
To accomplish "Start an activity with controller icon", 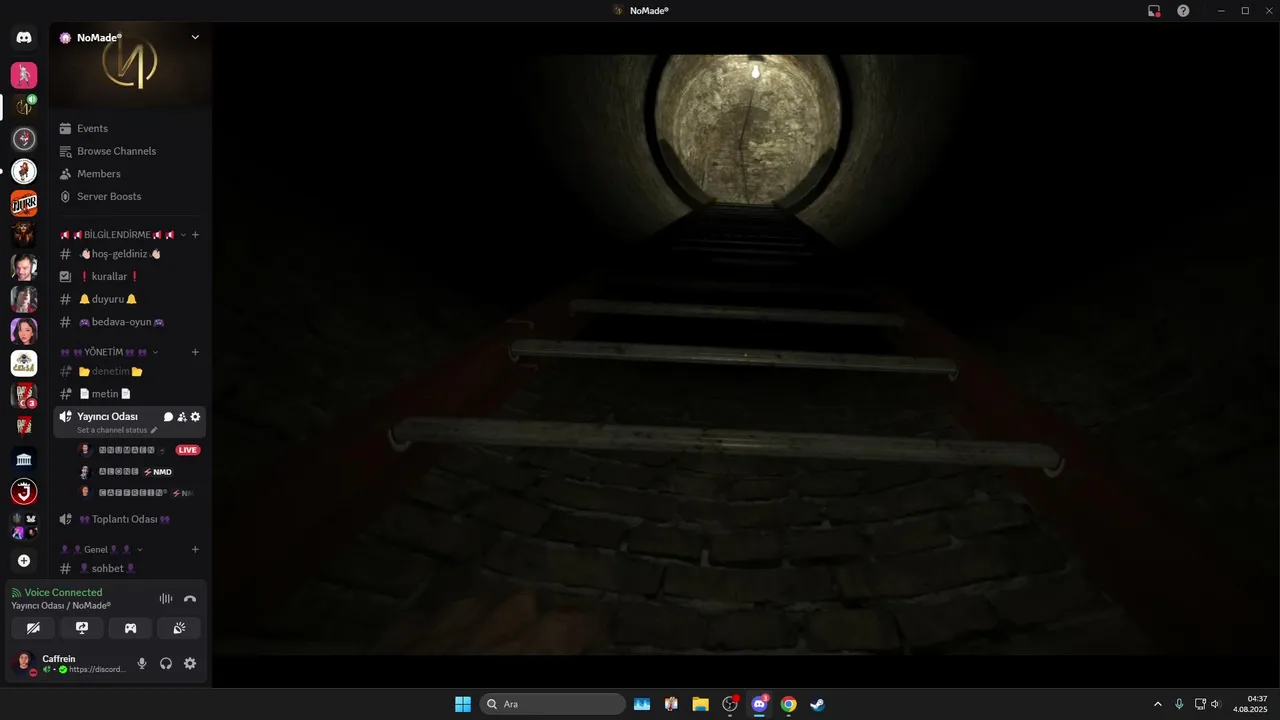I will pos(130,628).
